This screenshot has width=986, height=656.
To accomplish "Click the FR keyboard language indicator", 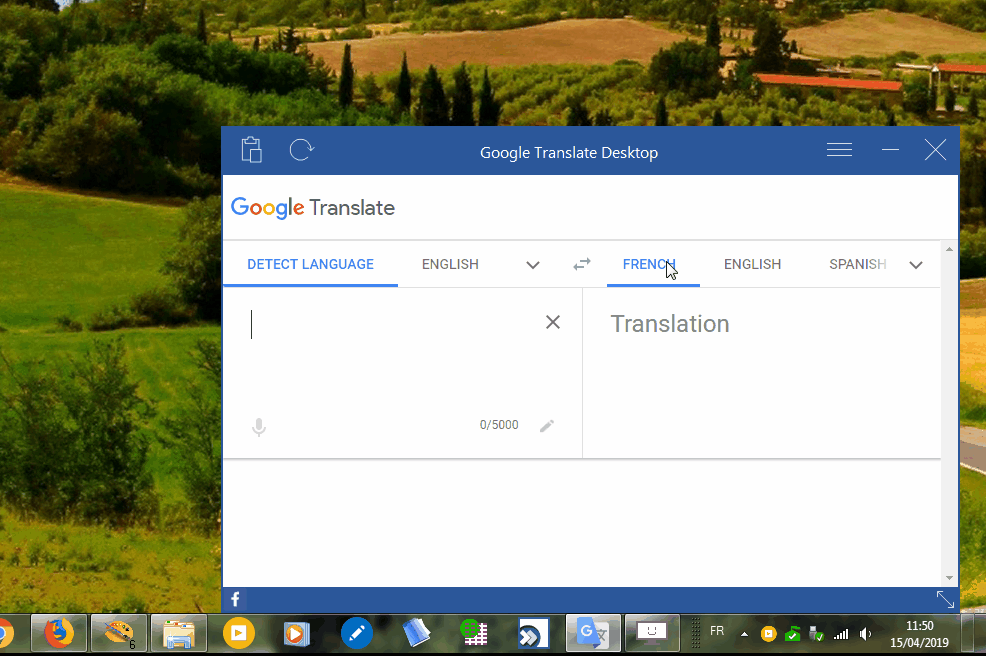I will 717,631.
